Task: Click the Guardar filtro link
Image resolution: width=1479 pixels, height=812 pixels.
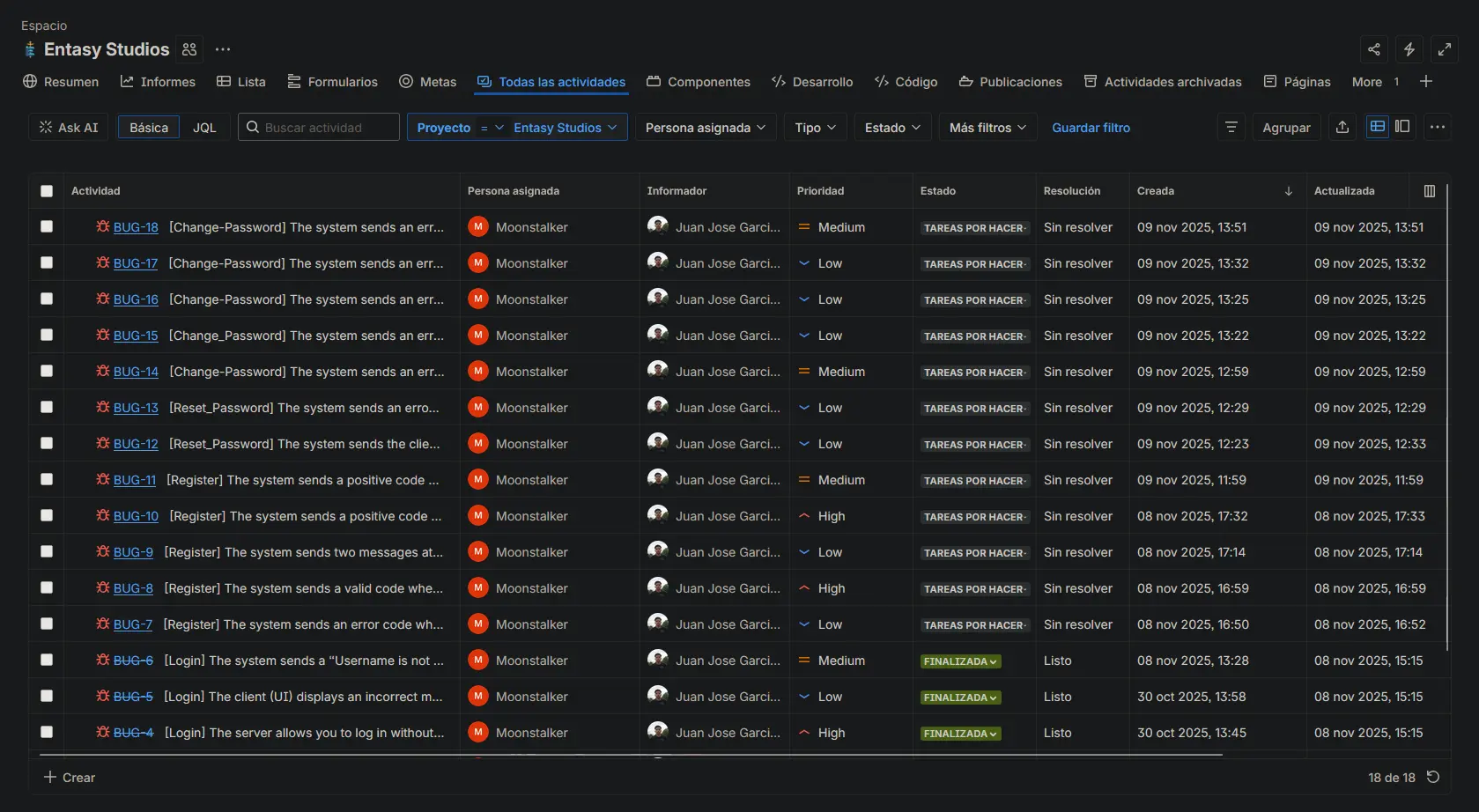Action: [1091, 128]
